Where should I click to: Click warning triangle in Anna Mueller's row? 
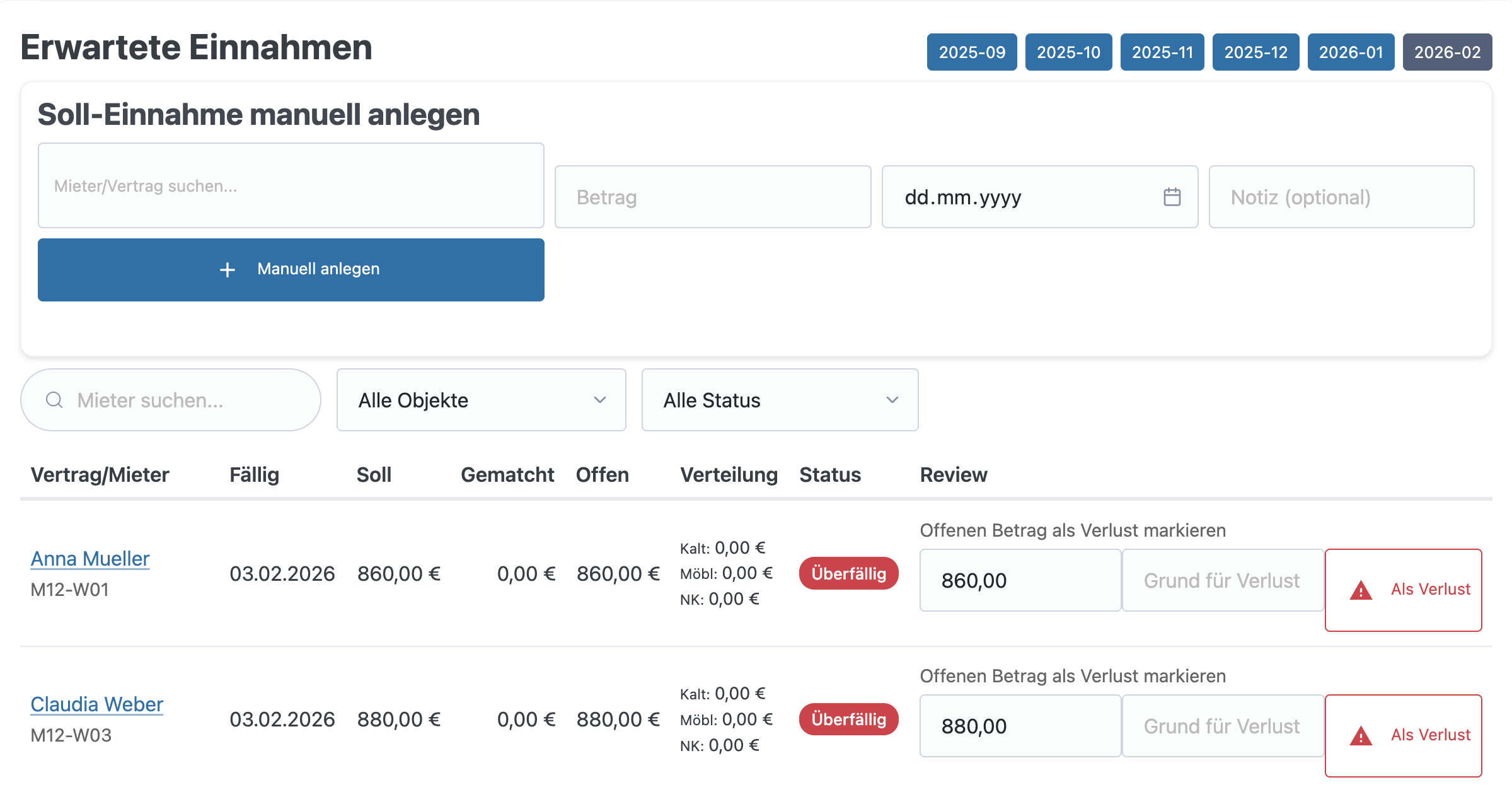coord(1361,590)
